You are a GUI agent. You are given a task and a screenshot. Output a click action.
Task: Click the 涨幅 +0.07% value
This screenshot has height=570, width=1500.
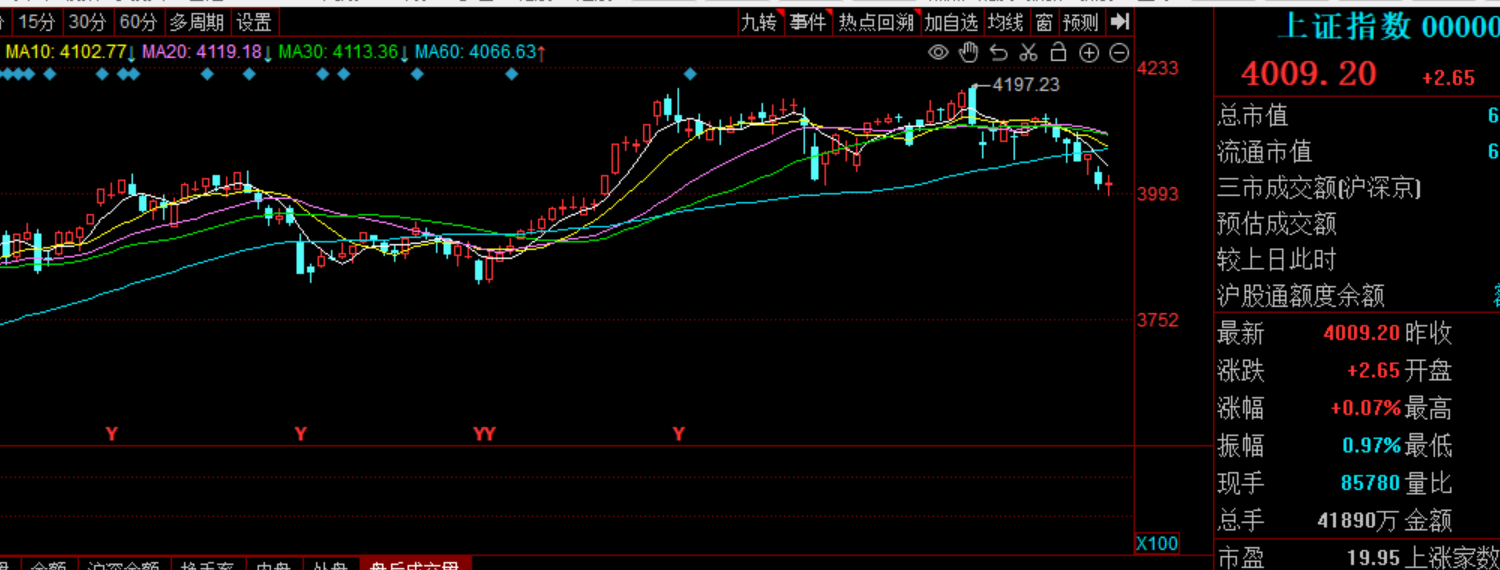[x=1365, y=408]
